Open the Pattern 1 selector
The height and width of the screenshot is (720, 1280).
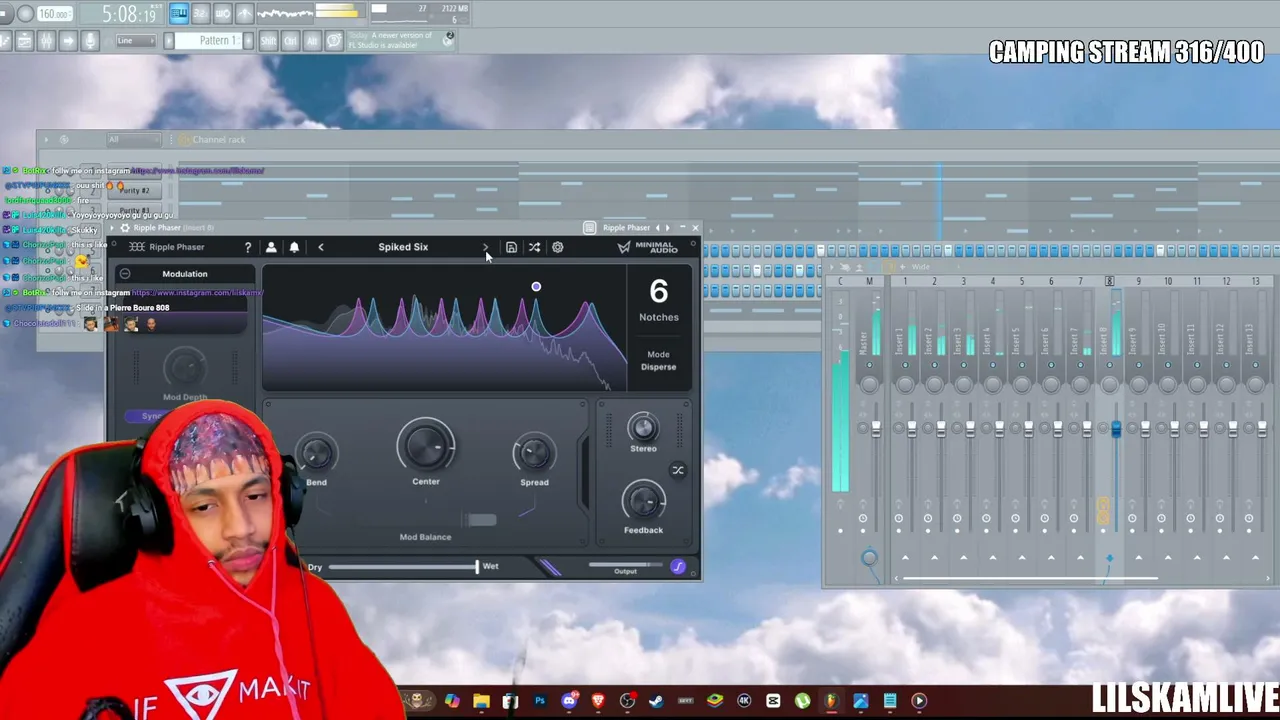209,41
